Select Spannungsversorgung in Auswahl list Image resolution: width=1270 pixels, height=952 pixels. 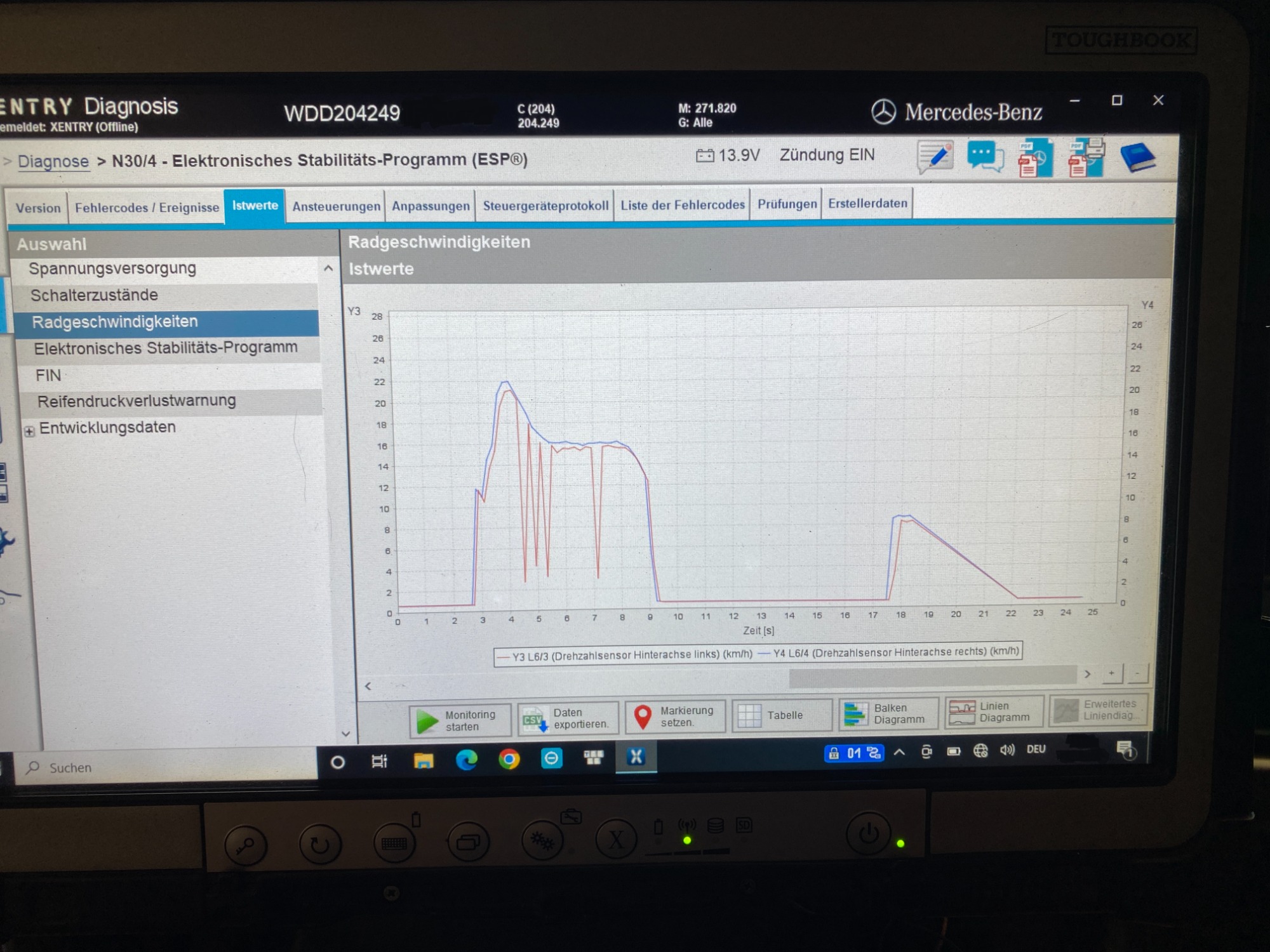pos(166,268)
